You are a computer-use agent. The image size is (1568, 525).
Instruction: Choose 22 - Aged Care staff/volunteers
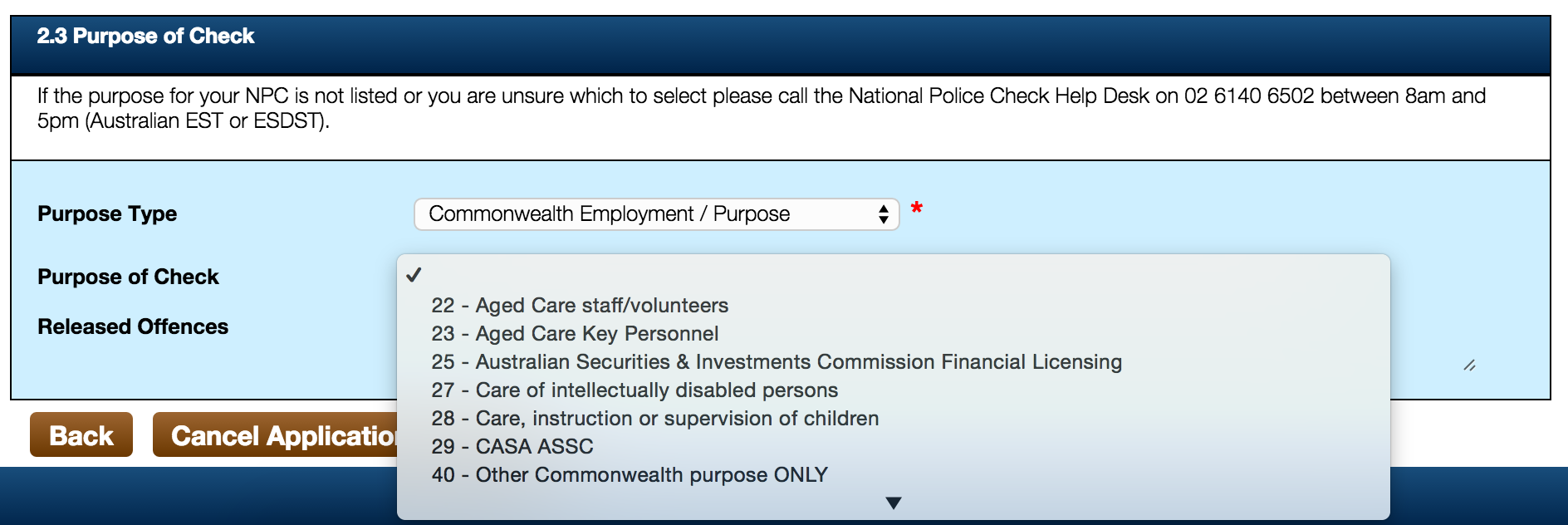pyautogui.click(x=580, y=306)
